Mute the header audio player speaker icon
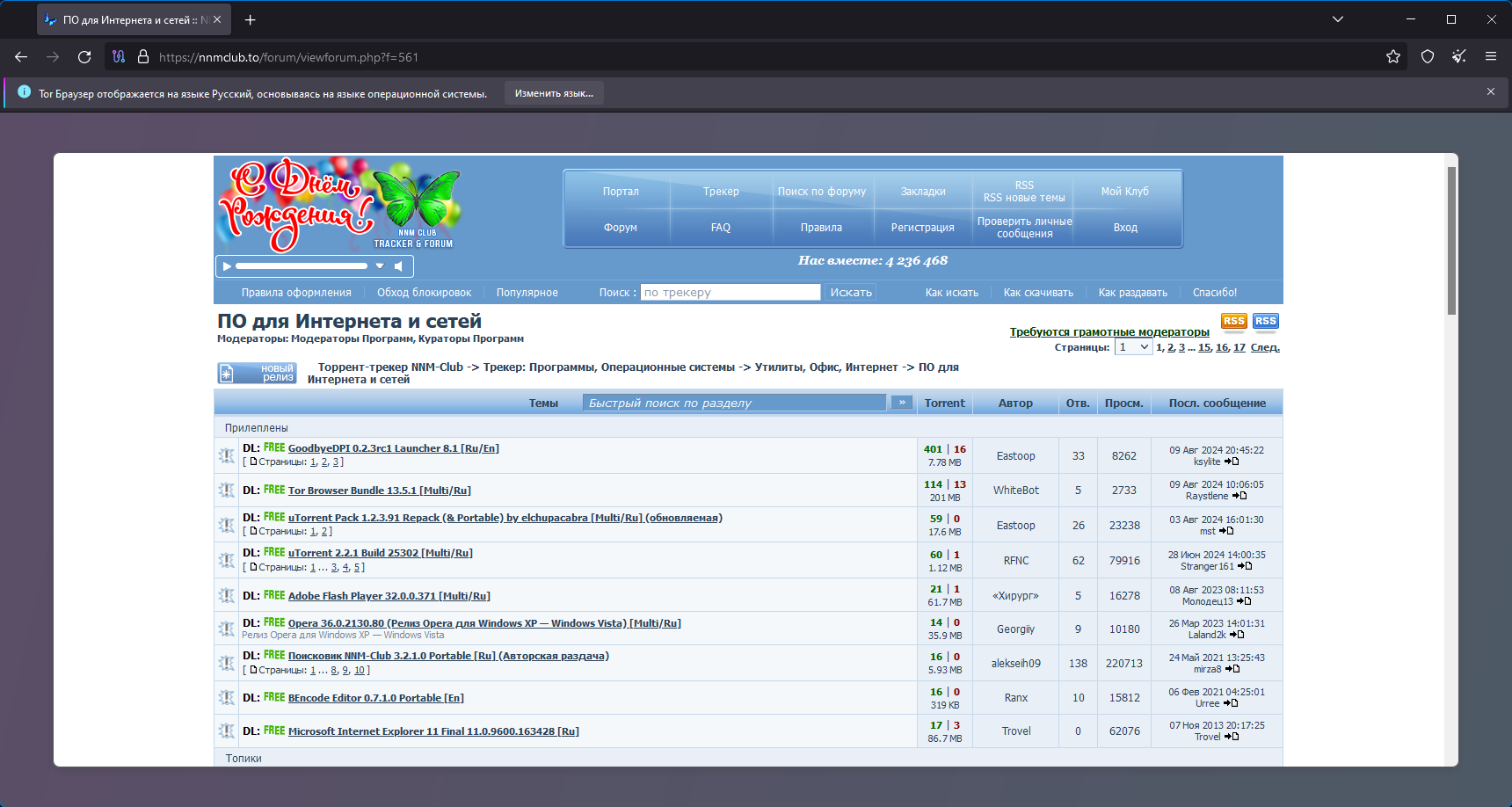The image size is (1512, 807). 399,266
